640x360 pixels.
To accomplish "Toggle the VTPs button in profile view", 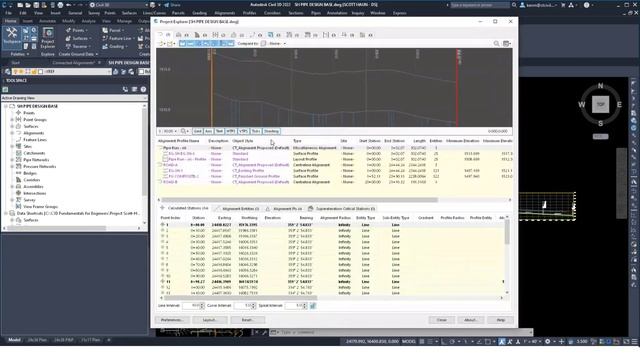I will (x=244, y=131).
